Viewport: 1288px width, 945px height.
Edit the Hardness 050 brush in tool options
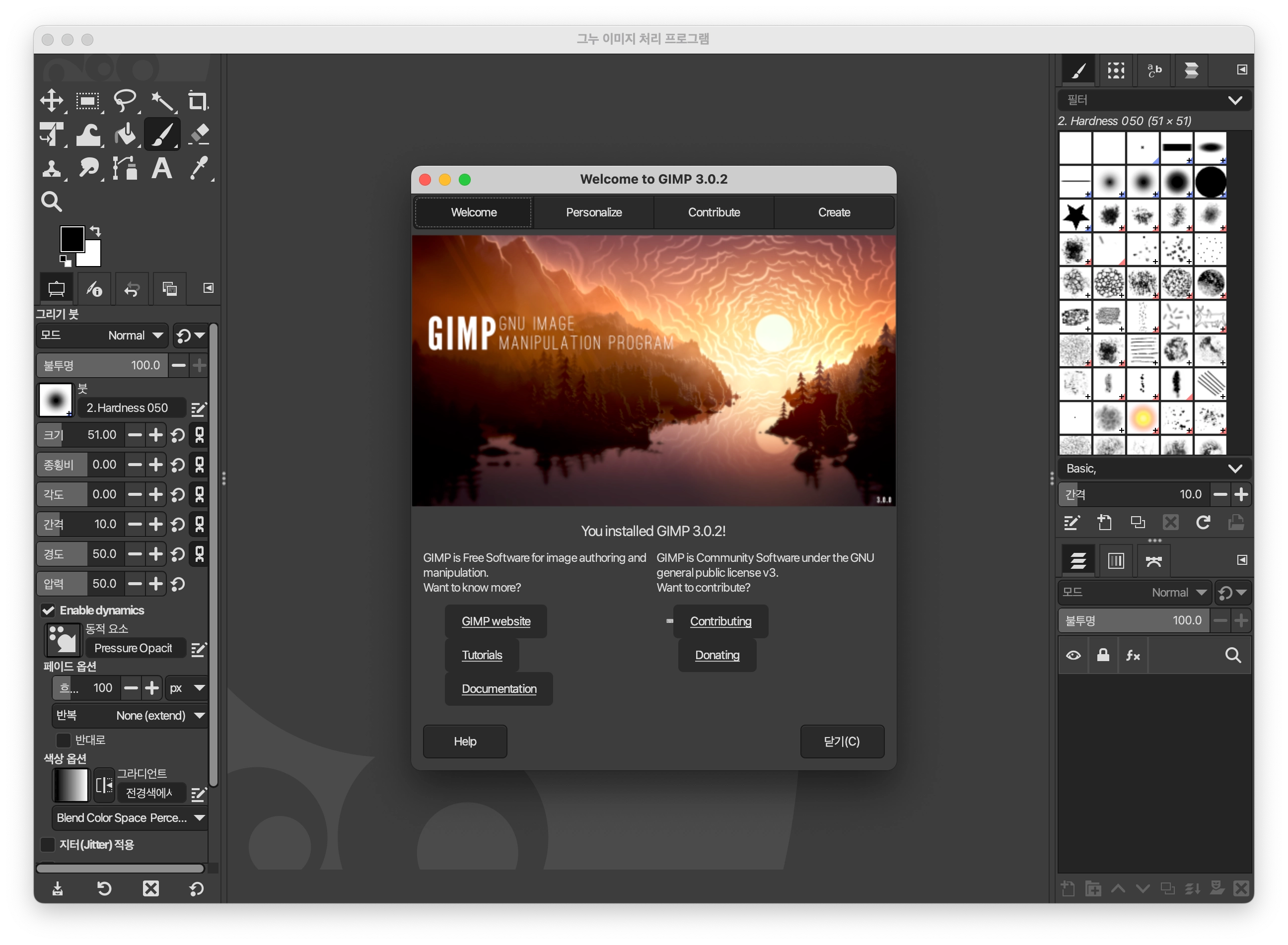[x=199, y=409]
